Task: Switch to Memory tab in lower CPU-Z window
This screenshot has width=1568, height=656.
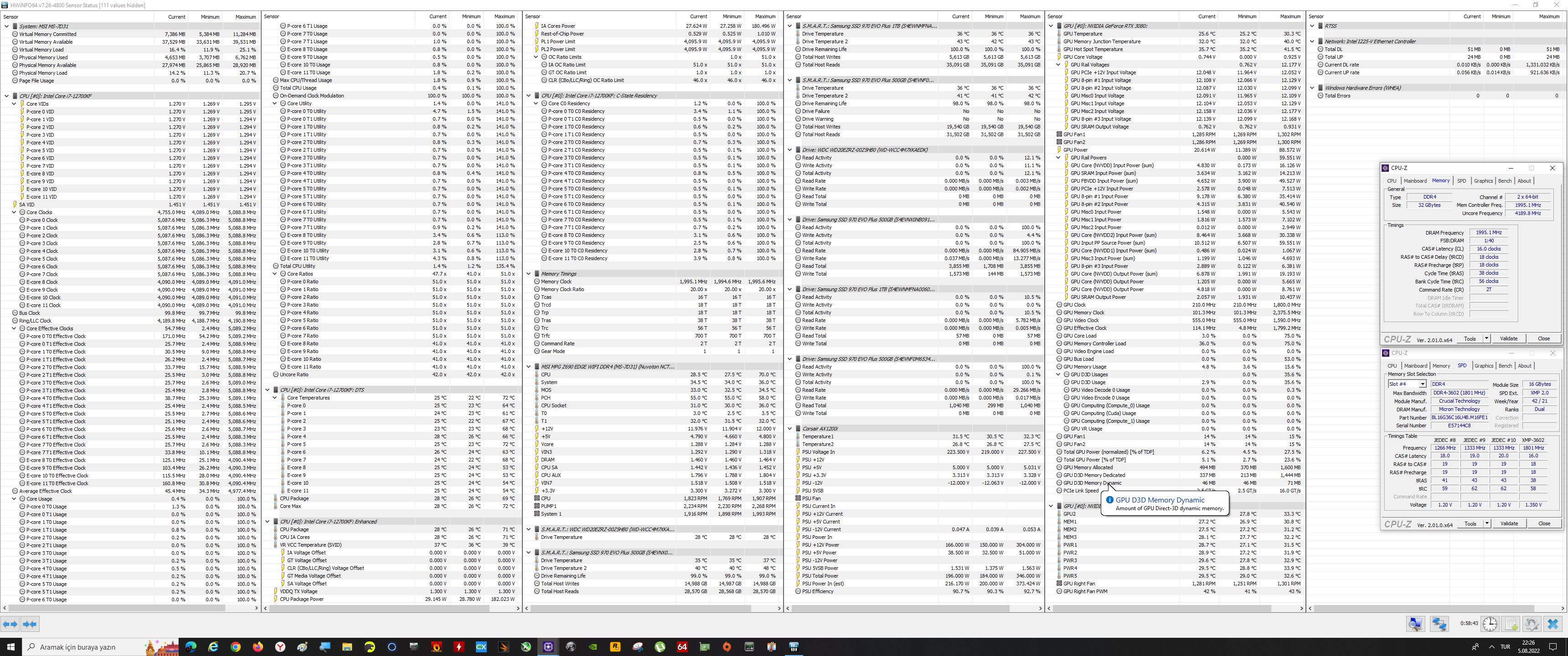Action: point(1441,366)
